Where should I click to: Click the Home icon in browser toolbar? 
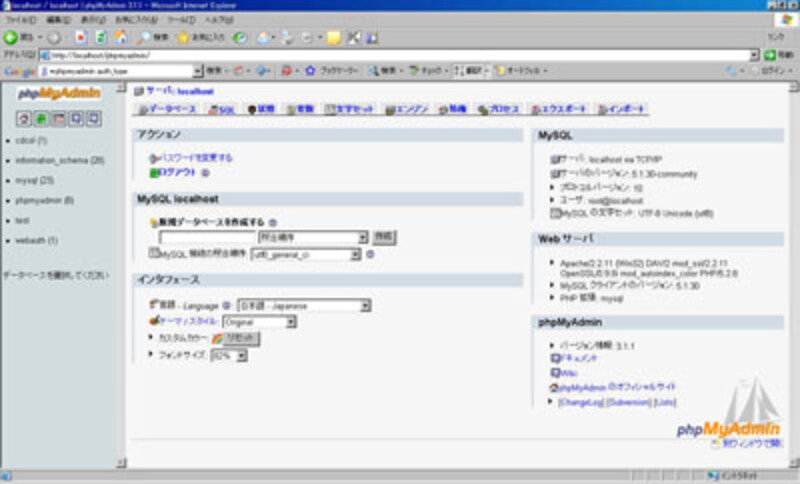click(120, 37)
